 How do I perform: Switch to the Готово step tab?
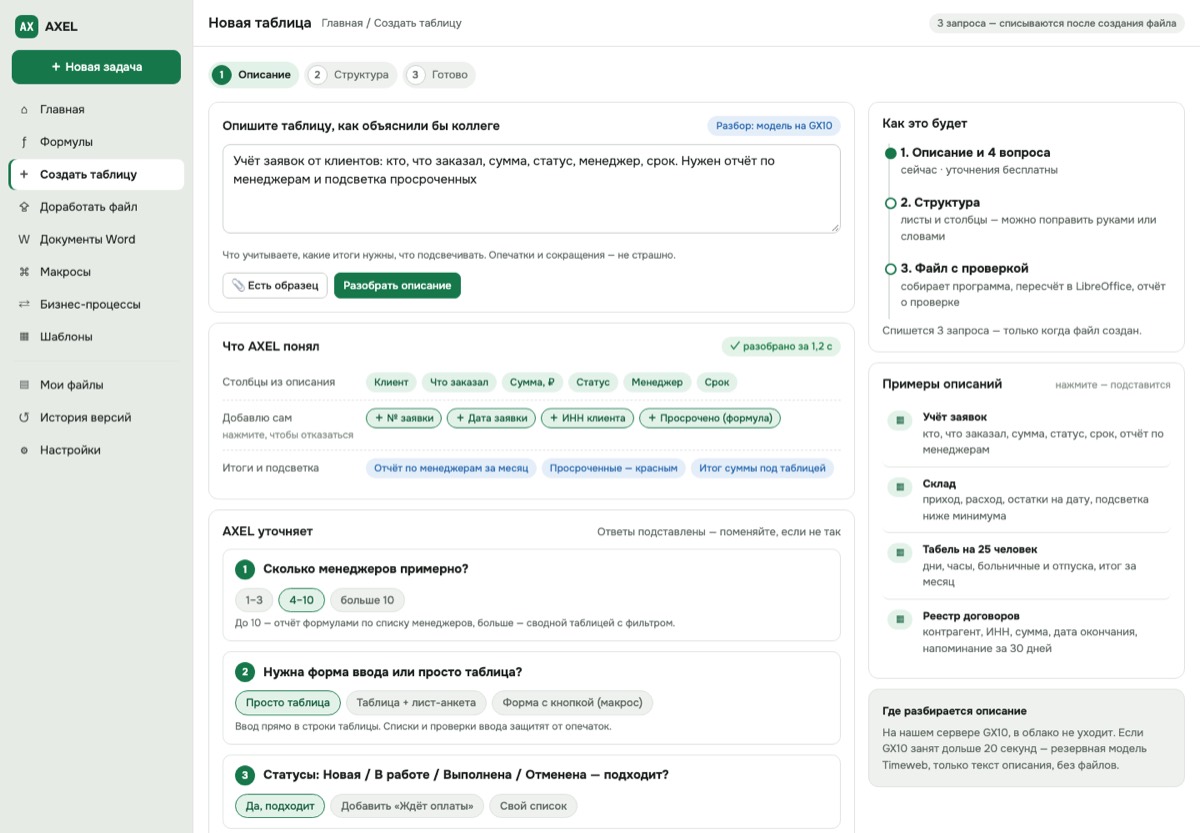tap(439, 75)
